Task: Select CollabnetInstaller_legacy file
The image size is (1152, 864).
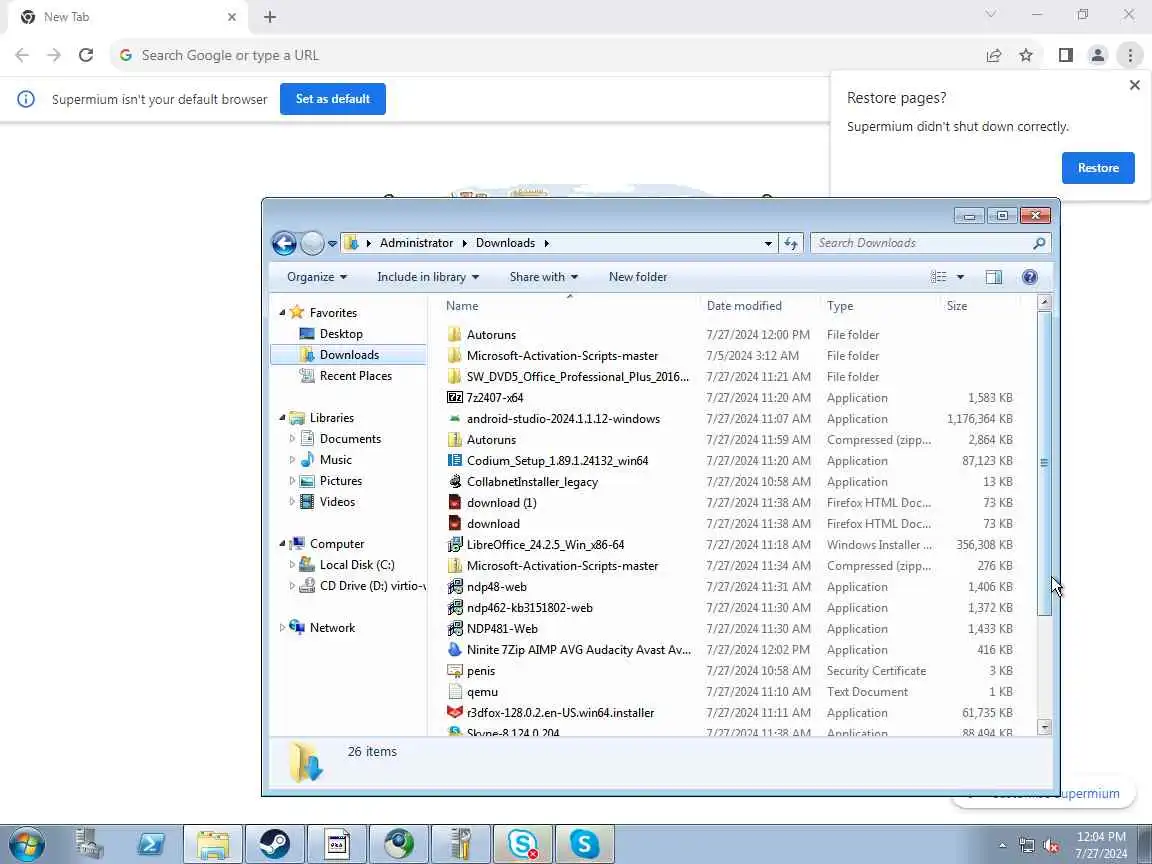Action: [532, 482]
